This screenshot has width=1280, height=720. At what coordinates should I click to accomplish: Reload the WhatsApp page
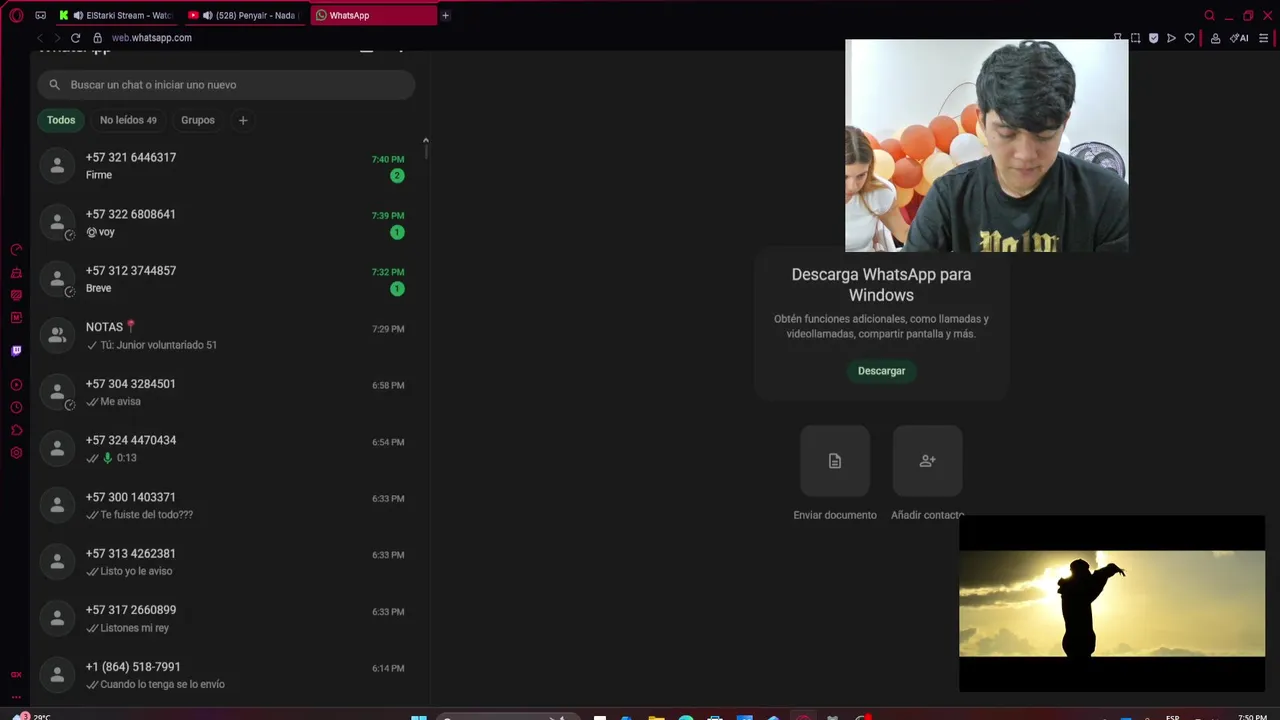75,38
